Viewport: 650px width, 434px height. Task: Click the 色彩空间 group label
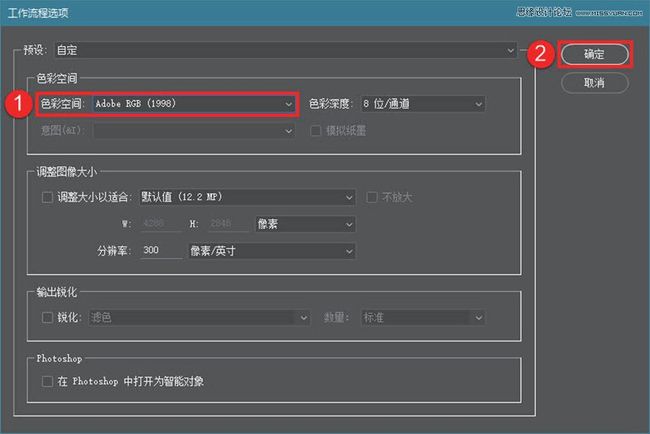[x=57, y=78]
